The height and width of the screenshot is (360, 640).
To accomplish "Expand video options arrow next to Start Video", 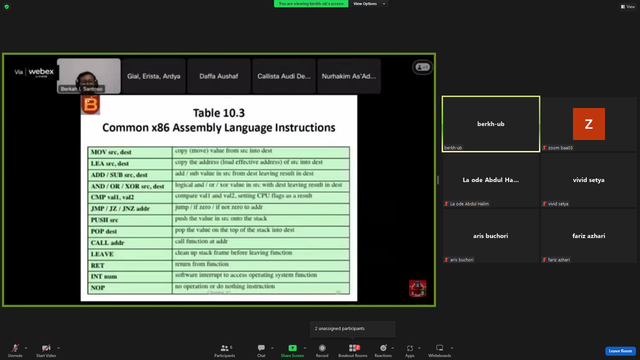I will coord(59,348).
